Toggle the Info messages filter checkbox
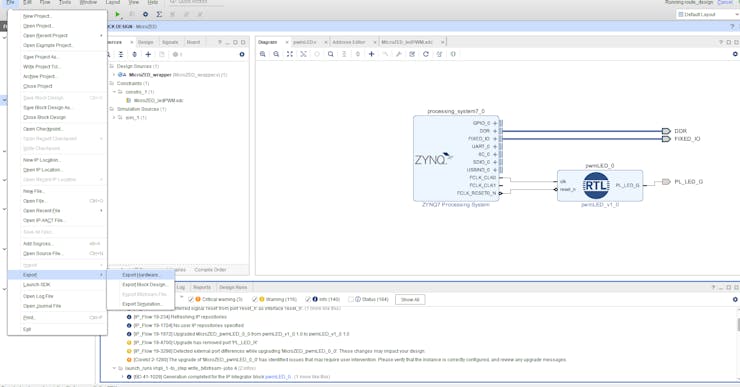 [x=308, y=299]
